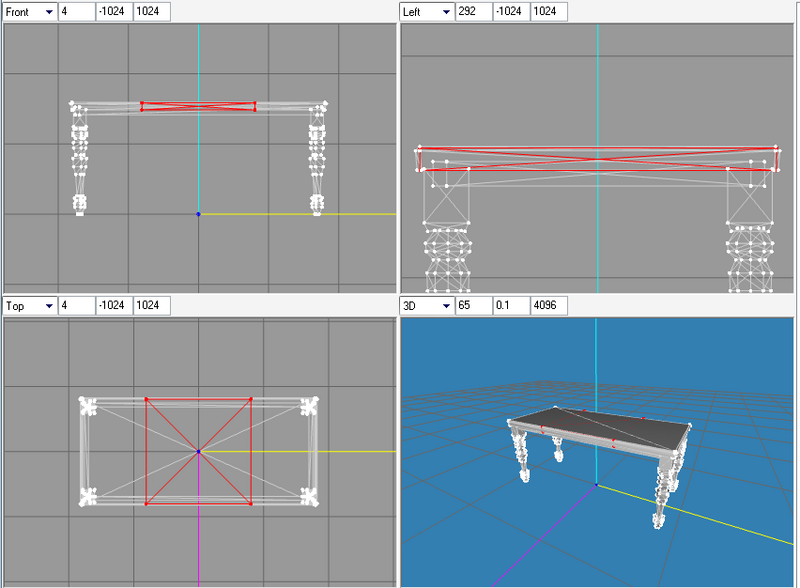
Task: Click the origin point at the center of Top view
Action: [x=199, y=453]
